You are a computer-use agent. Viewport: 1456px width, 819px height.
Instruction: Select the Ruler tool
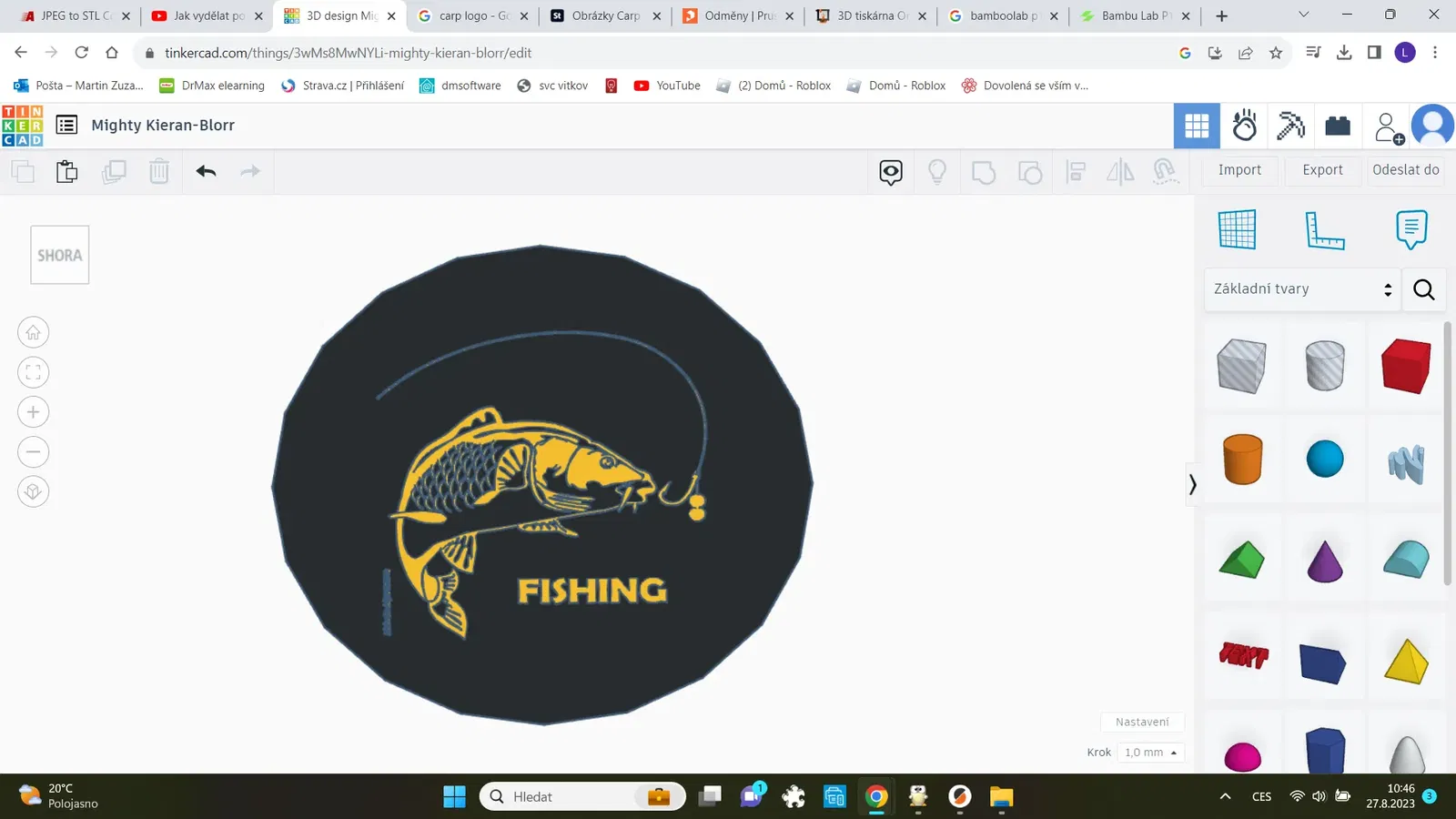coord(1324,229)
